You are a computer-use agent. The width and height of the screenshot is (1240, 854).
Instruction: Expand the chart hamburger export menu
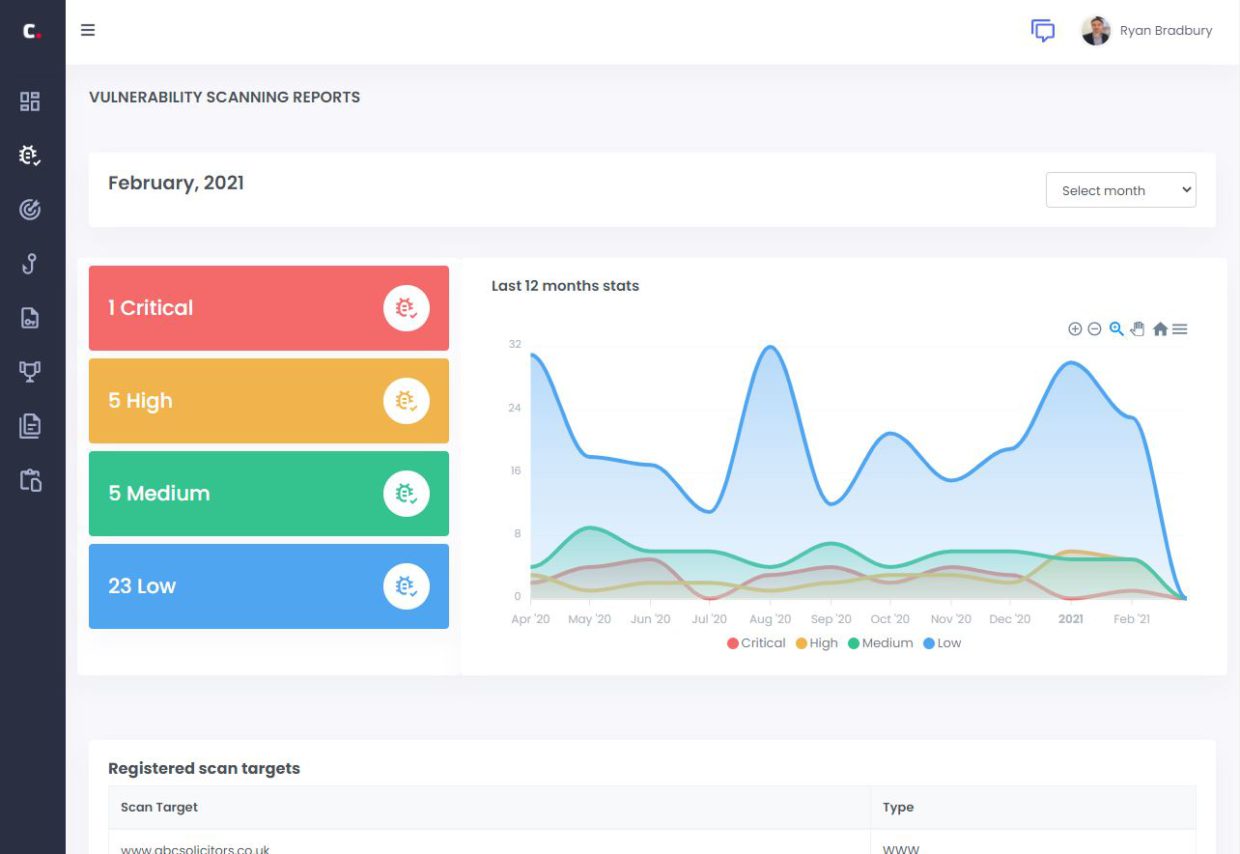point(1179,328)
